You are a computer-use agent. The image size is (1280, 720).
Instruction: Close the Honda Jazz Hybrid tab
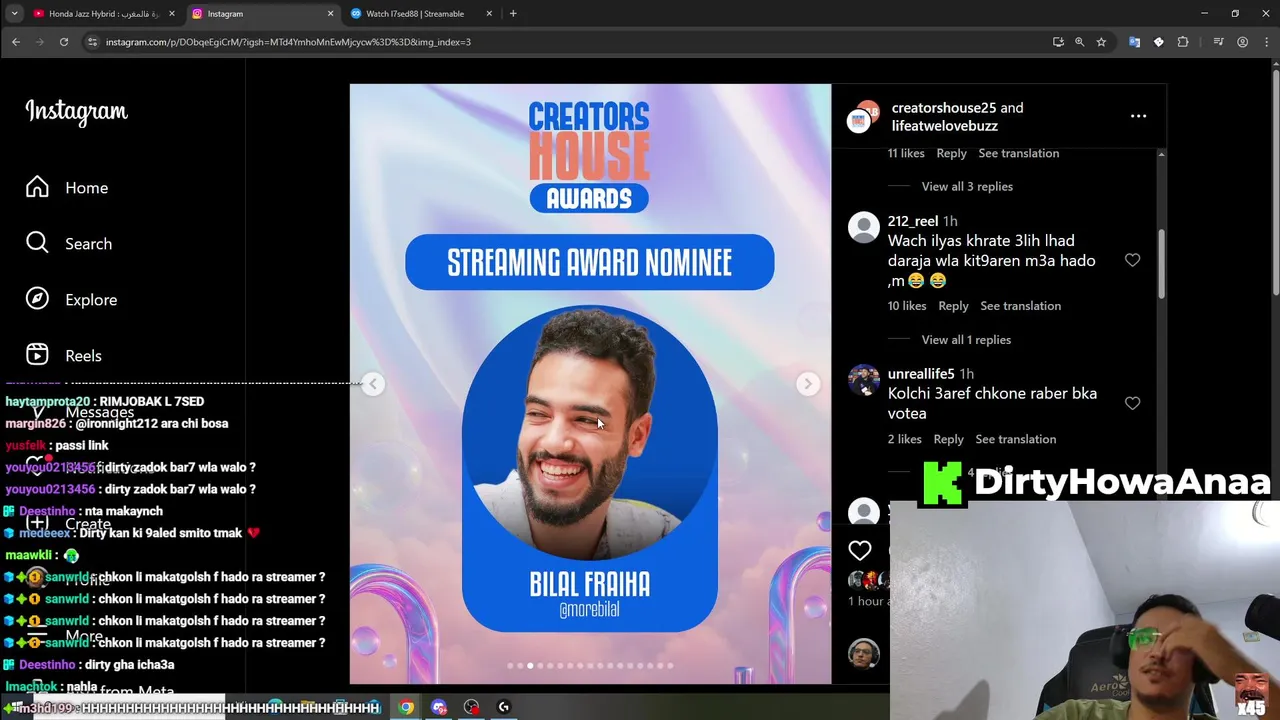172,14
